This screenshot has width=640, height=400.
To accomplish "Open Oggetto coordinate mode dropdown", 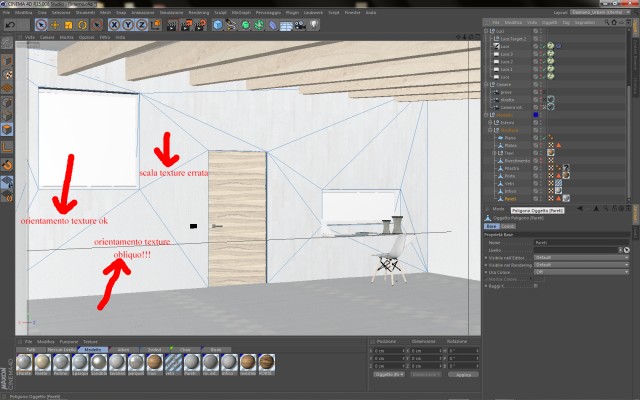I will (x=389, y=374).
